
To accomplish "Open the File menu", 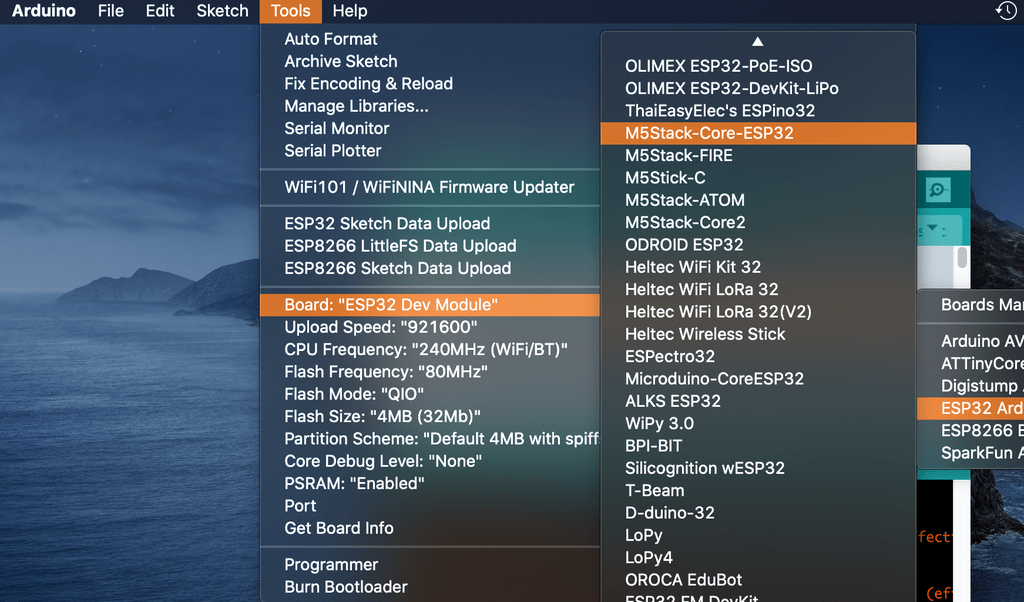I will point(111,11).
